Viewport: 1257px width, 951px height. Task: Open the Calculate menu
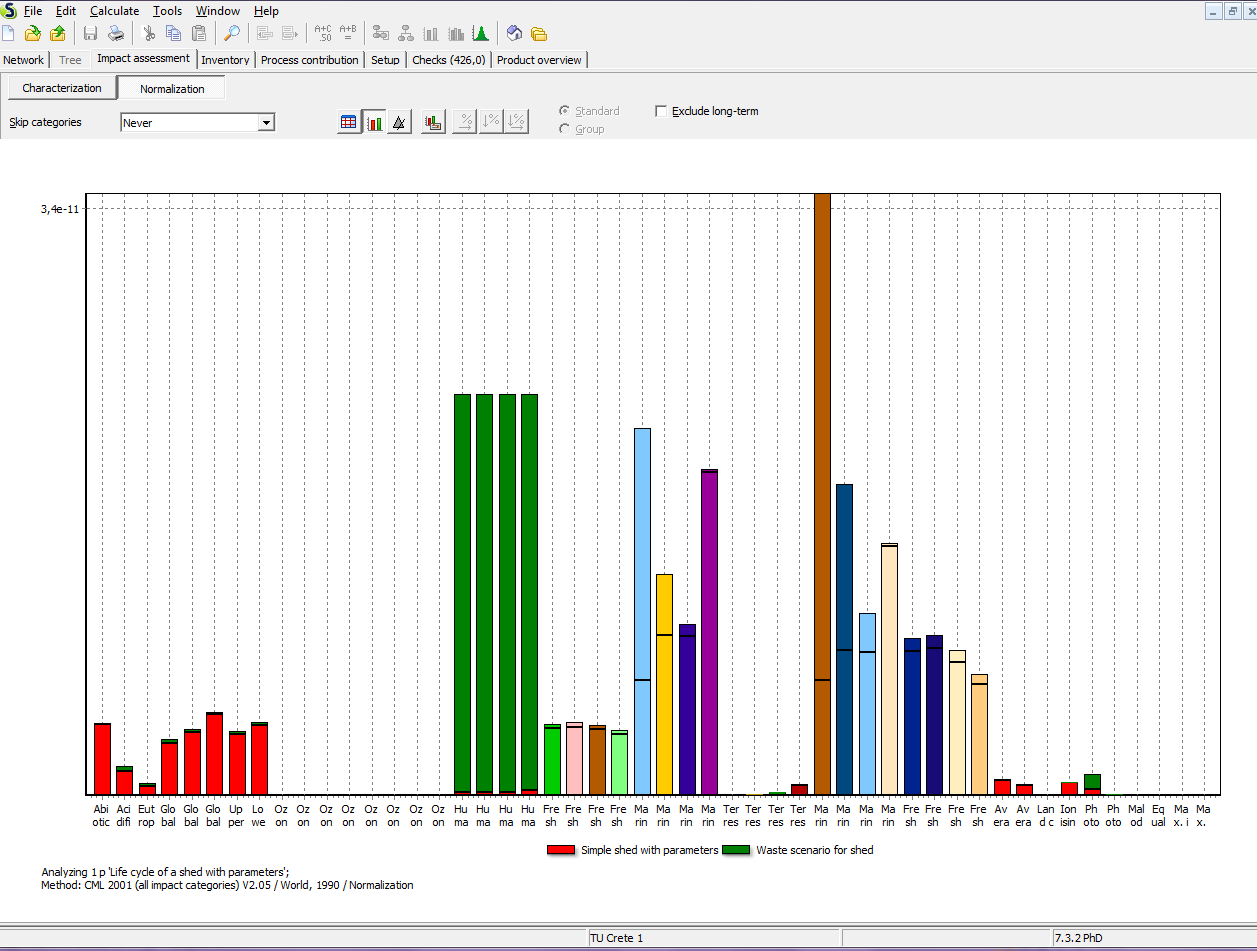tap(114, 11)
